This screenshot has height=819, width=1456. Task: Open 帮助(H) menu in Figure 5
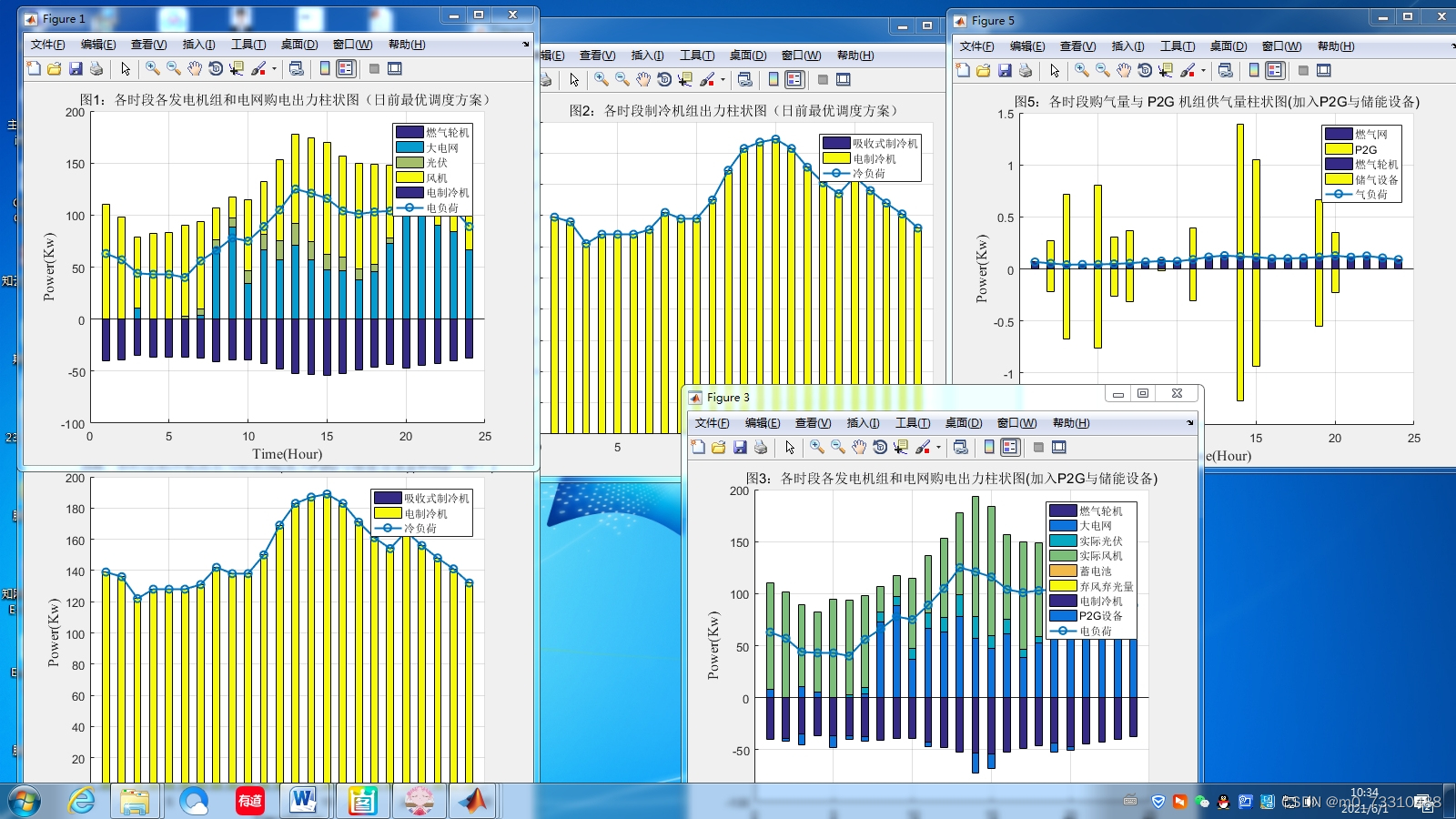point(1336,46)
